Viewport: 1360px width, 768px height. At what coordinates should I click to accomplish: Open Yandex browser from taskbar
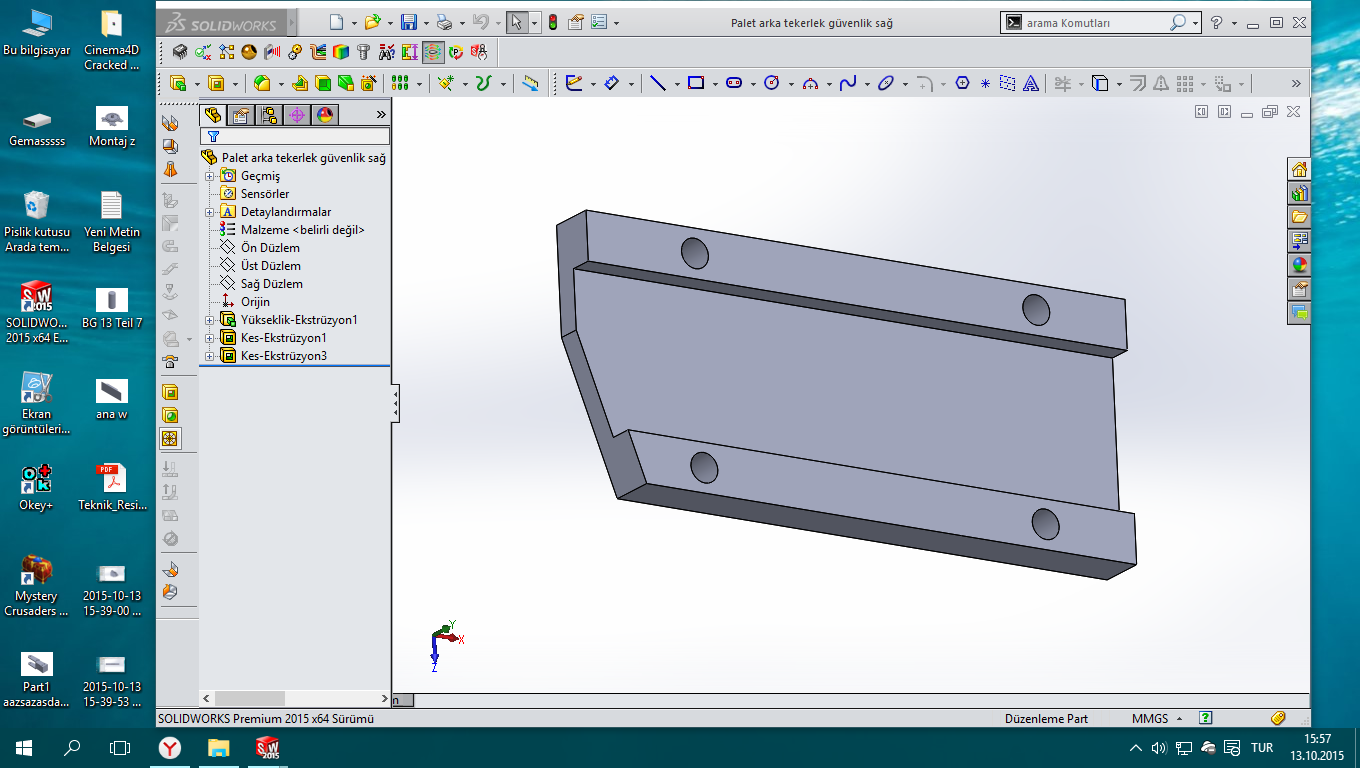click(x=171, y=747)
